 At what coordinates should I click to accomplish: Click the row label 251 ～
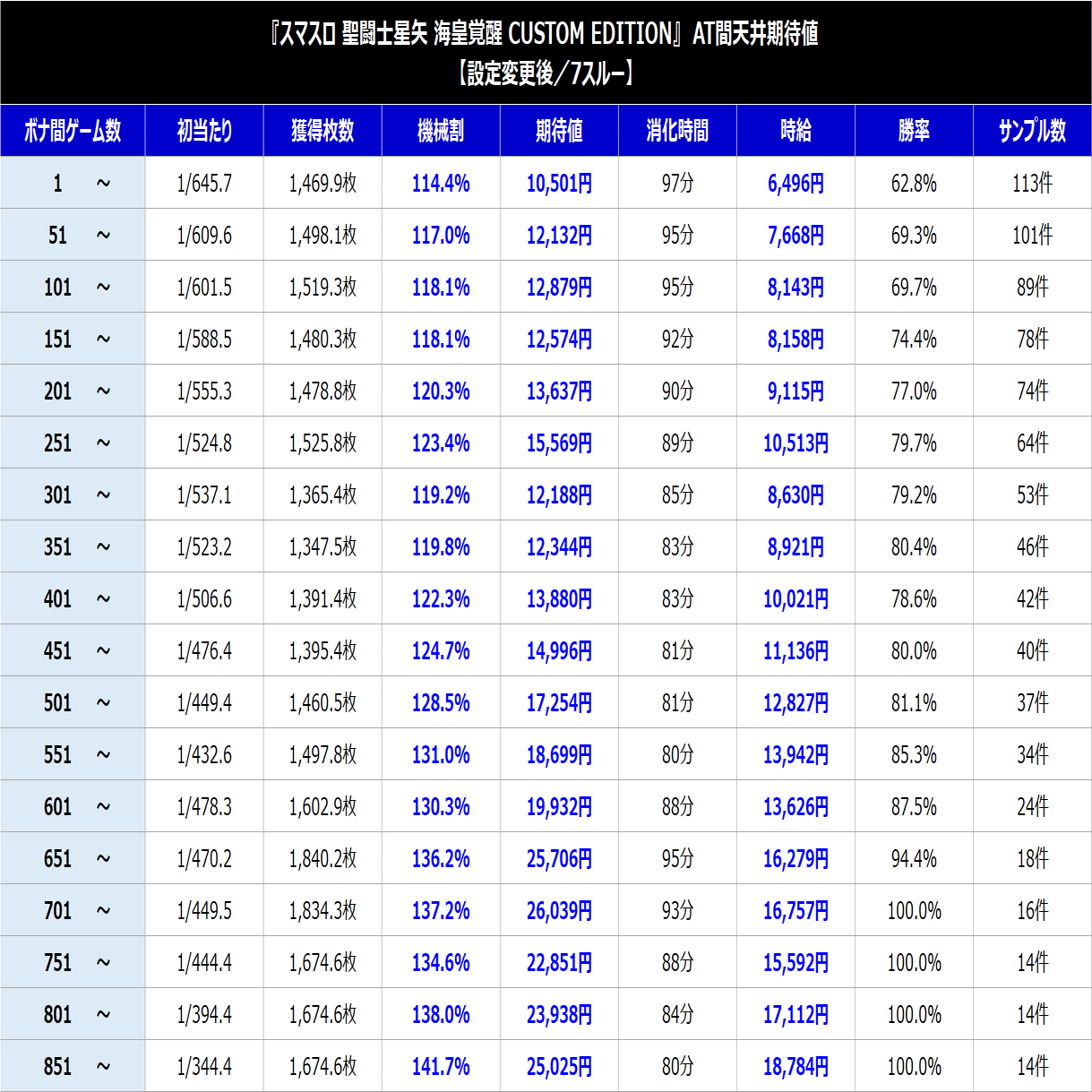[73, 443]
